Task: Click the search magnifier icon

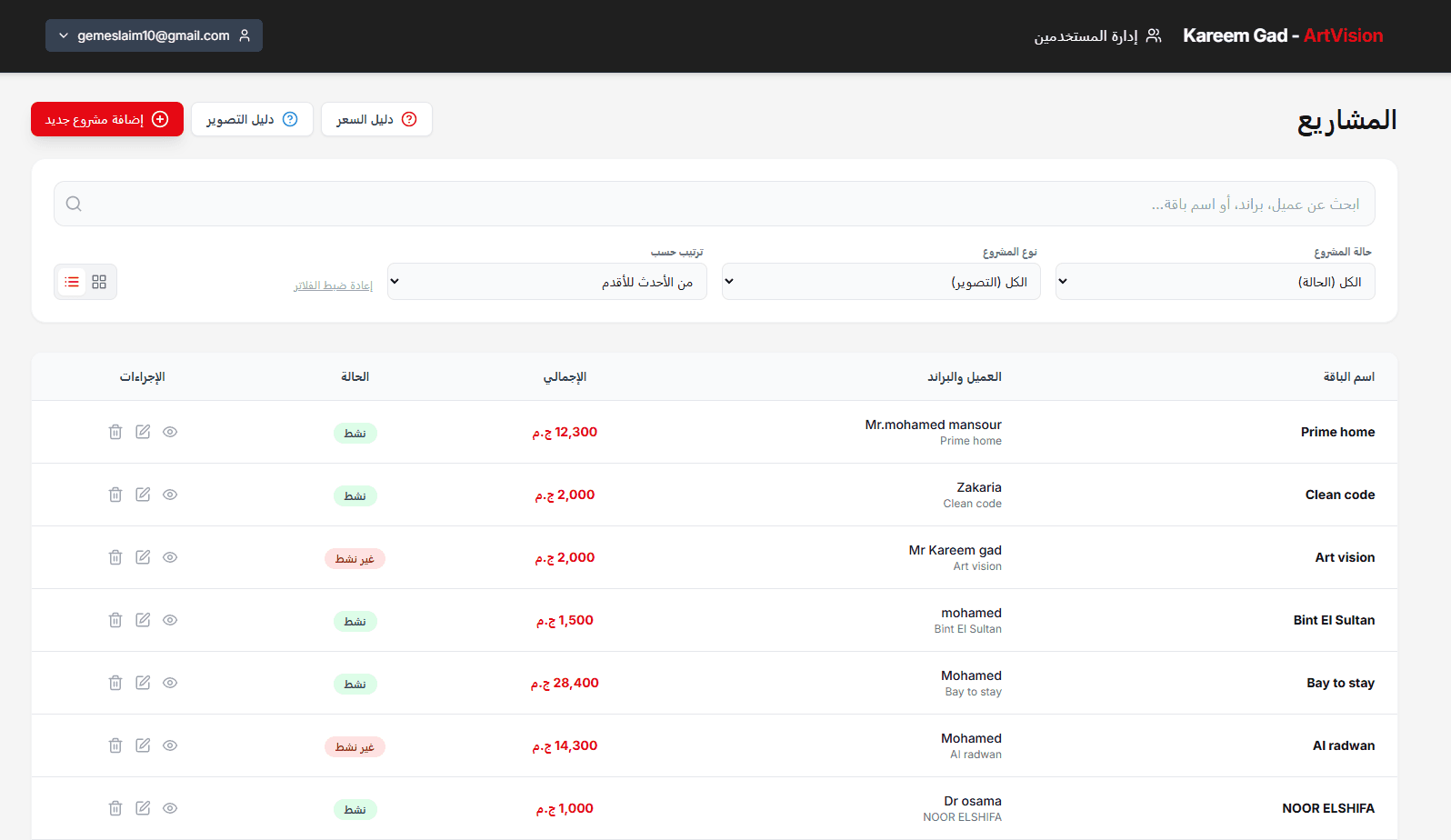Action: click(74, 204)
